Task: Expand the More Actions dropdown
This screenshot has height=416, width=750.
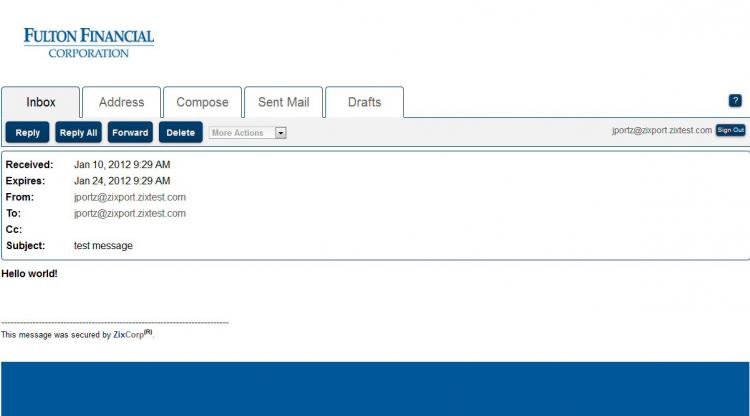Action: (247, 133)
